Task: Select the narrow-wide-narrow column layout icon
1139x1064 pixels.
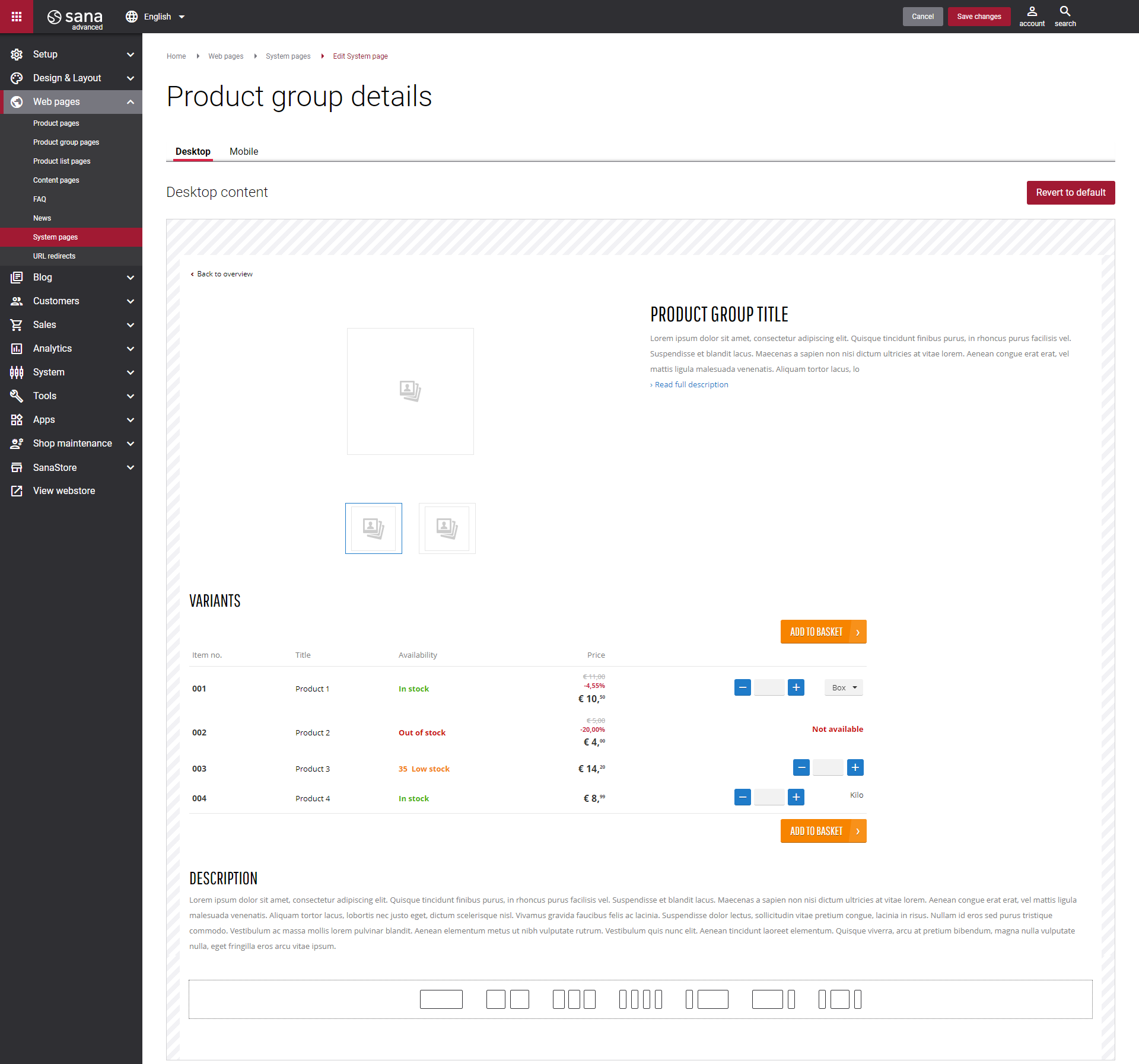Action: pos(840,999)
